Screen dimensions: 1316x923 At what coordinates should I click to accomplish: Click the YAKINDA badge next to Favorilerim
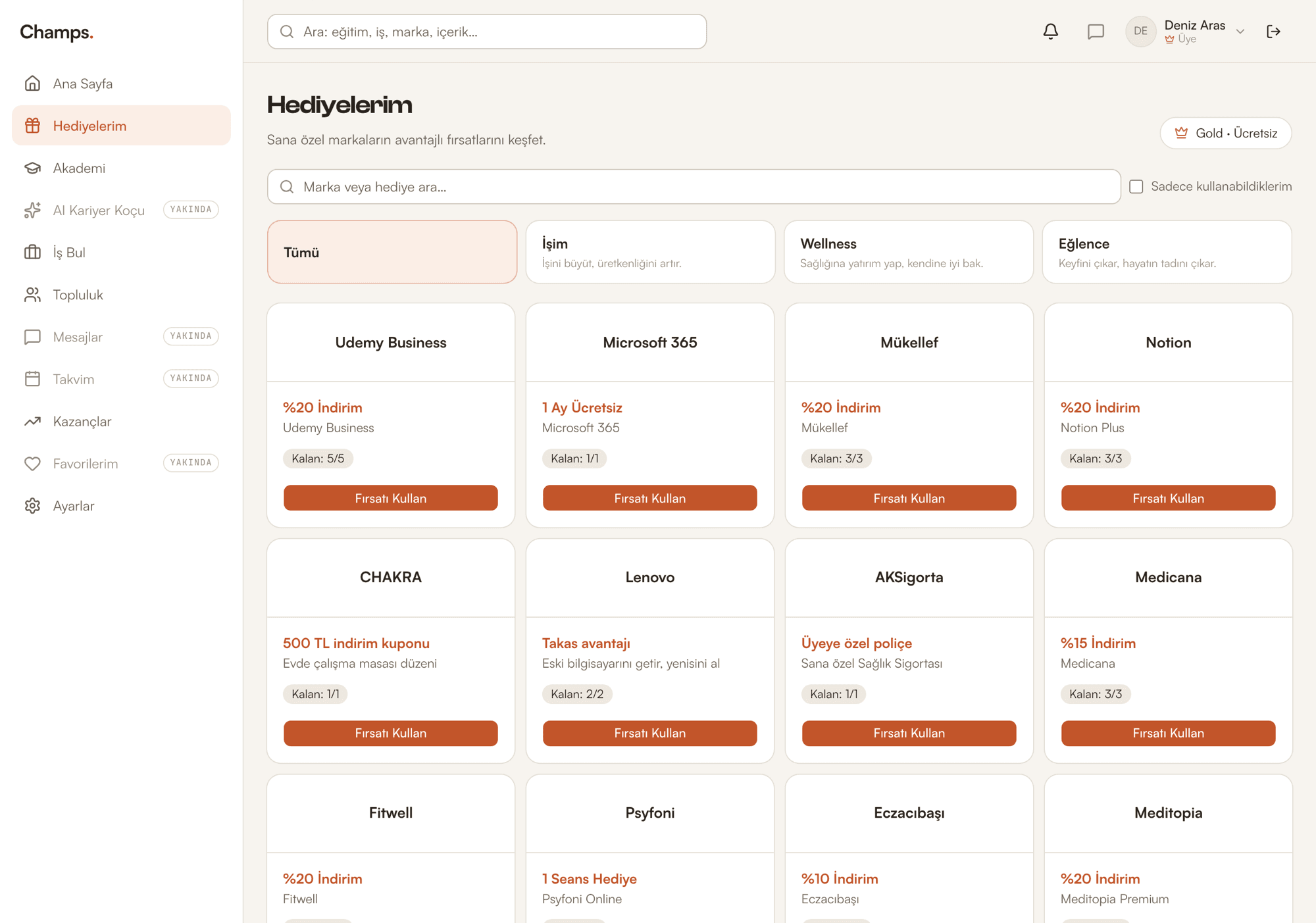[x=191, y=462]
